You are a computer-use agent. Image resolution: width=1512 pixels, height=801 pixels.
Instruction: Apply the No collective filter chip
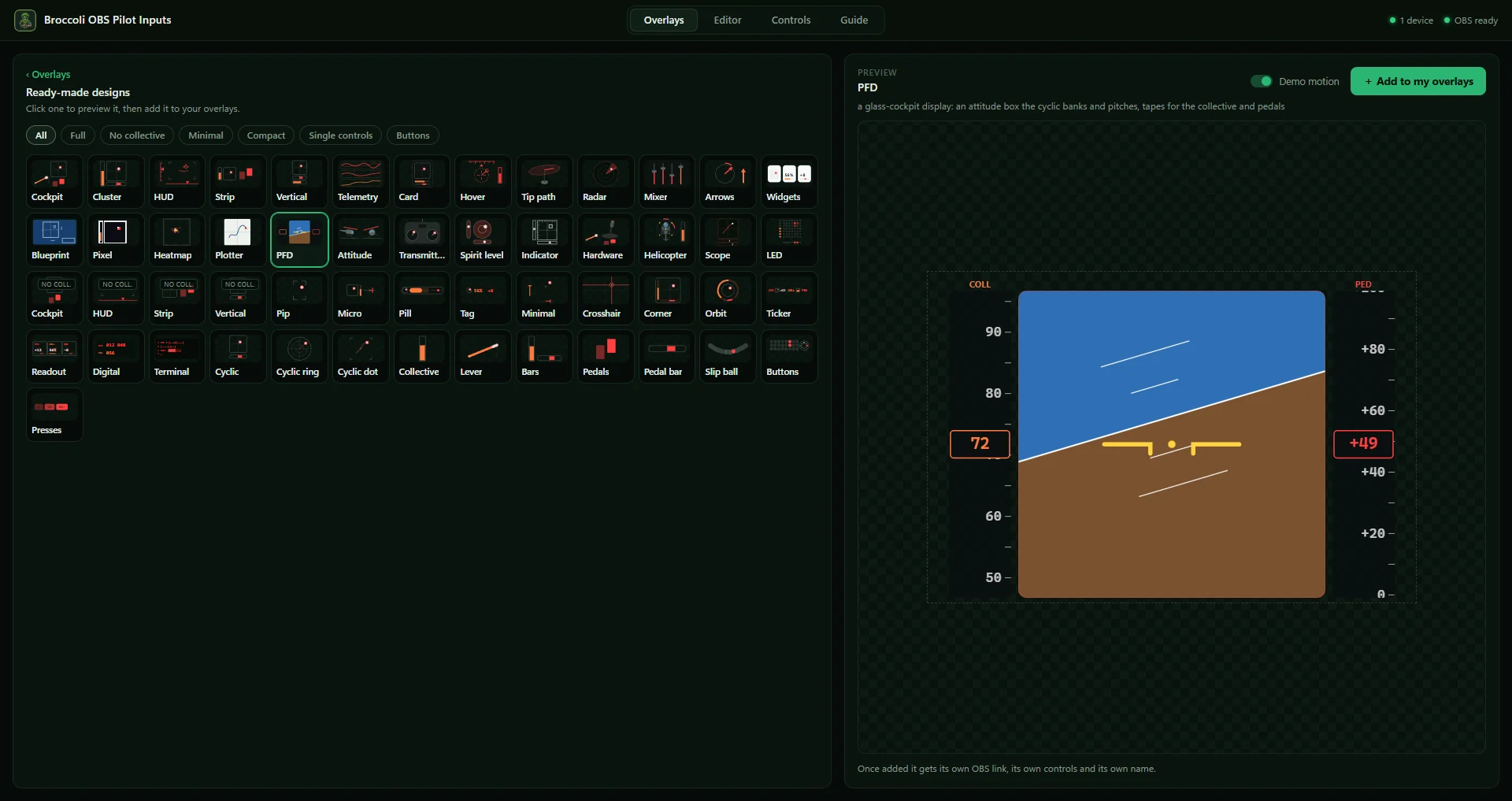point(137,135)
